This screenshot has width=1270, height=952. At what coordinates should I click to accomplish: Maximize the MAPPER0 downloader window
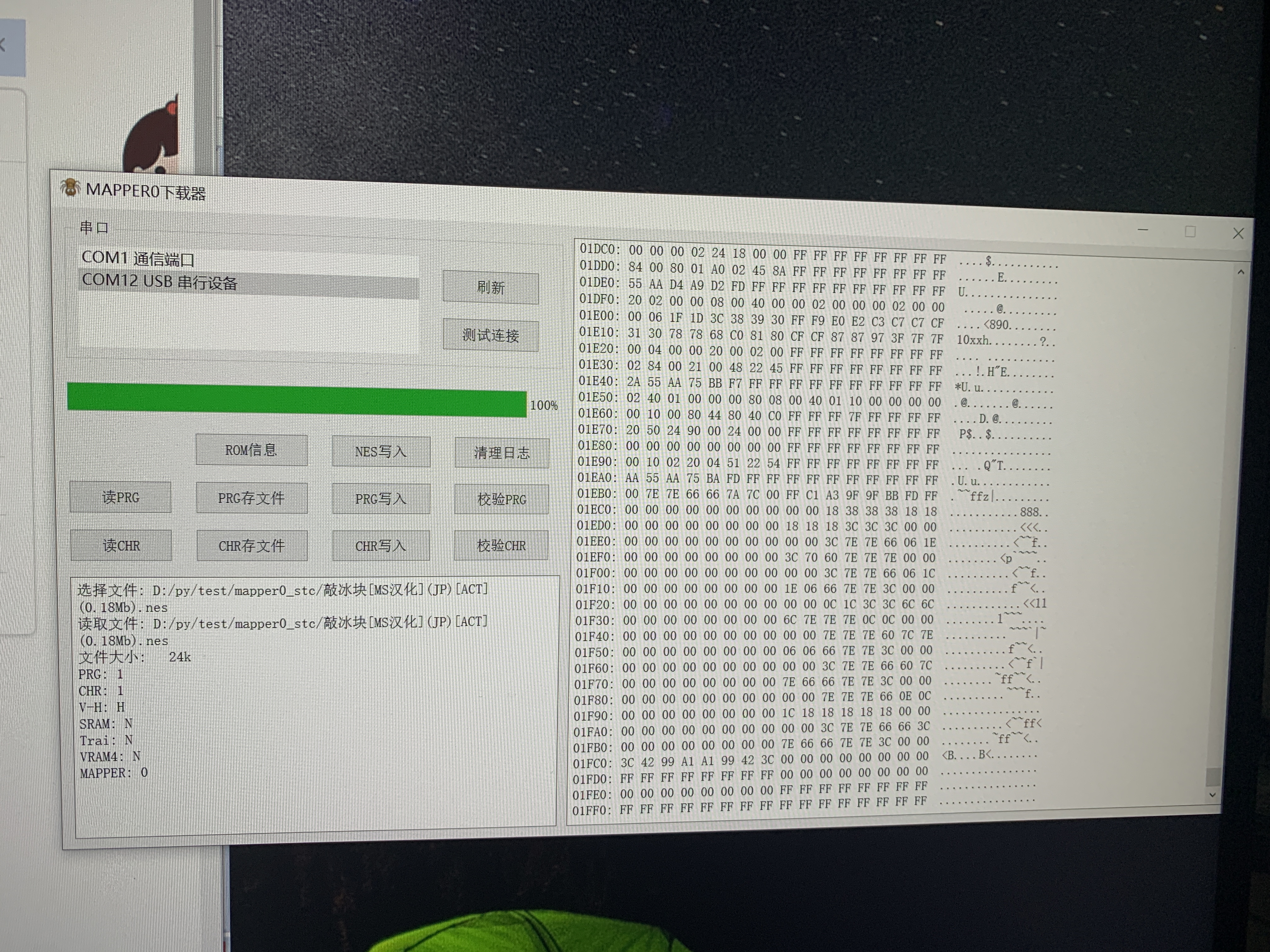1190,231
